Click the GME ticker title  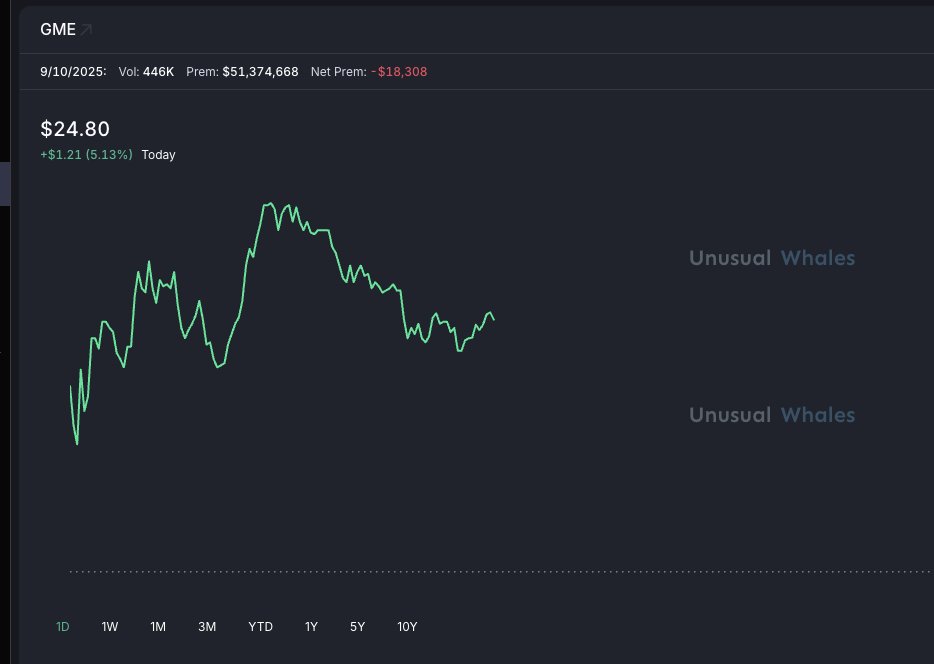click(58, 30)
